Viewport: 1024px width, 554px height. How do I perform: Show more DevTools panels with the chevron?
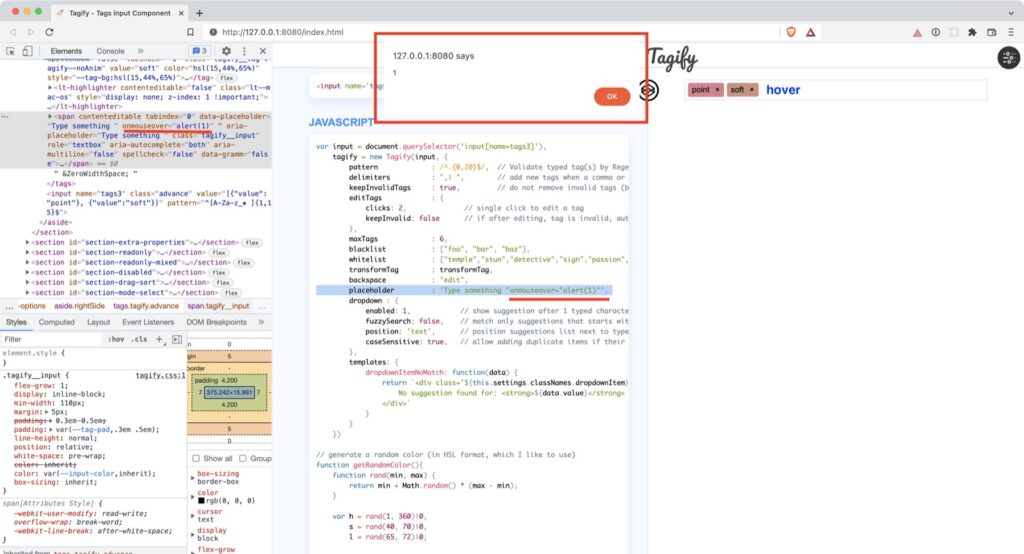click(140, 51)
